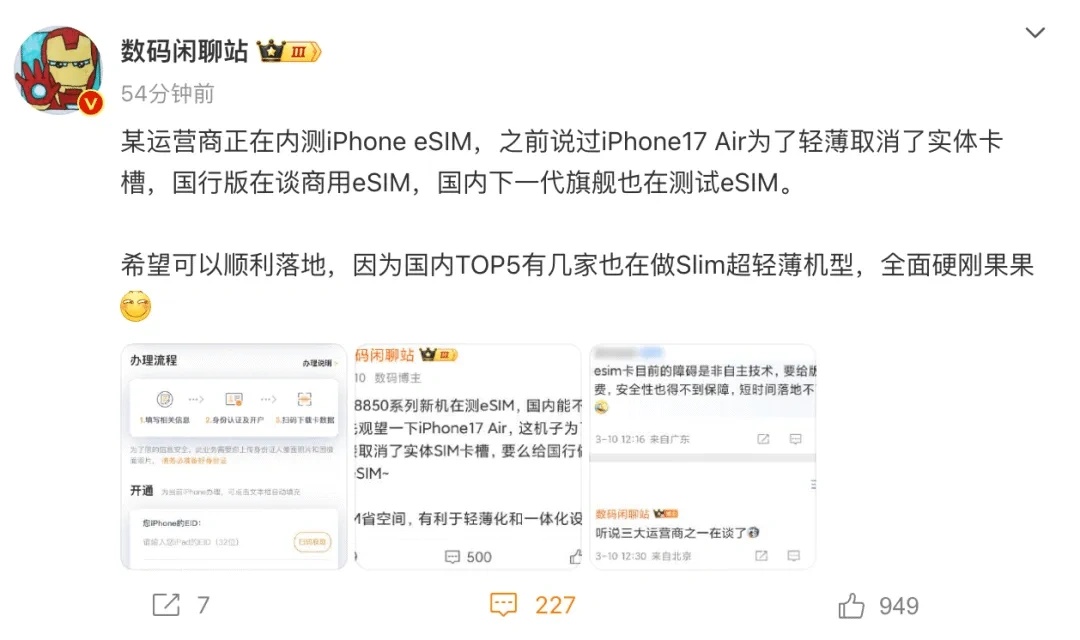Click the 500 comment icon in thumbnail

(453, 557)
